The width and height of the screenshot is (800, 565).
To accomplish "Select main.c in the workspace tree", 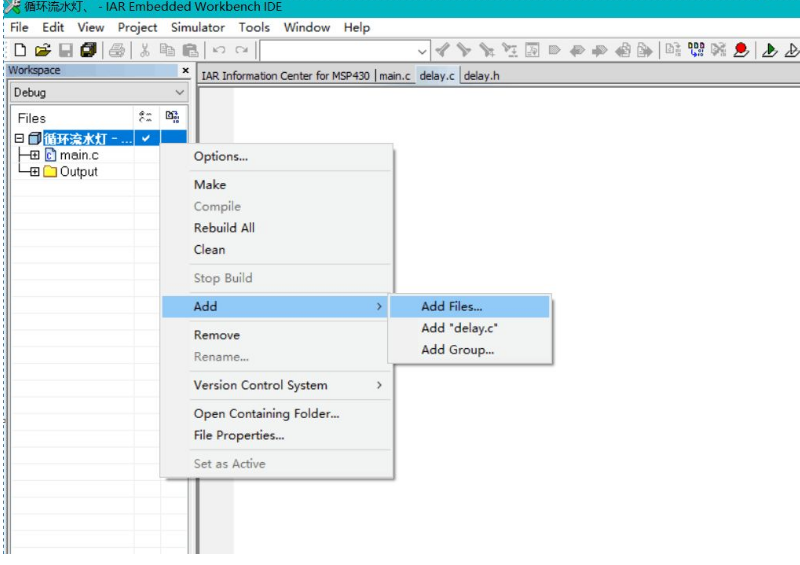I will 79,155.
